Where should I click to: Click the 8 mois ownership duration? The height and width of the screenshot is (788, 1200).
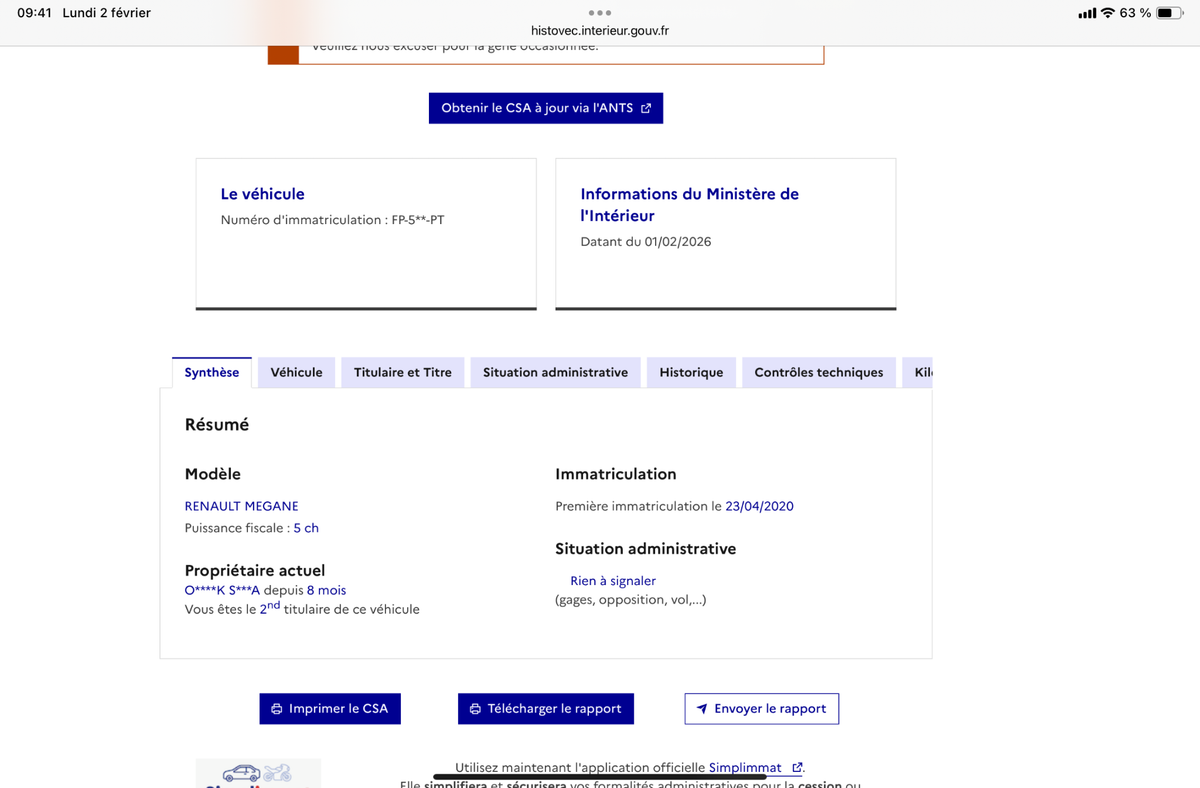[x=326, y=590]
